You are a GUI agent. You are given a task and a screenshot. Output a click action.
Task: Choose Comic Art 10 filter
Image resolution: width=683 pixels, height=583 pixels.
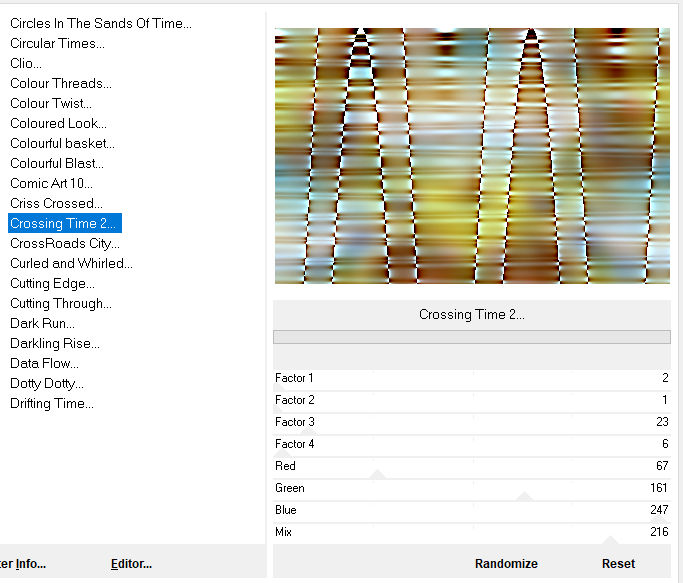[x=51, y=183]
